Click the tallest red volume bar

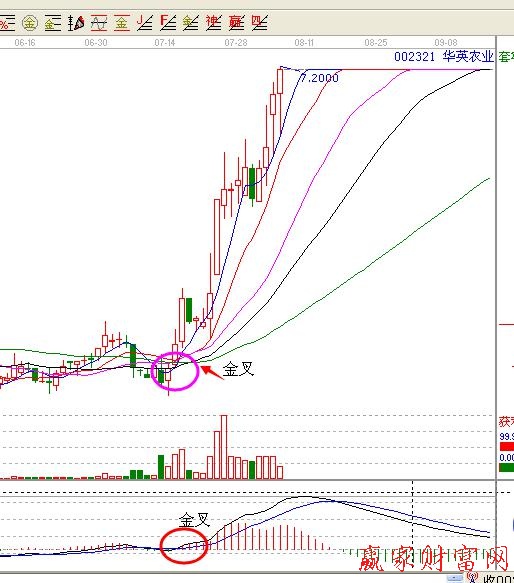point(224,447)
